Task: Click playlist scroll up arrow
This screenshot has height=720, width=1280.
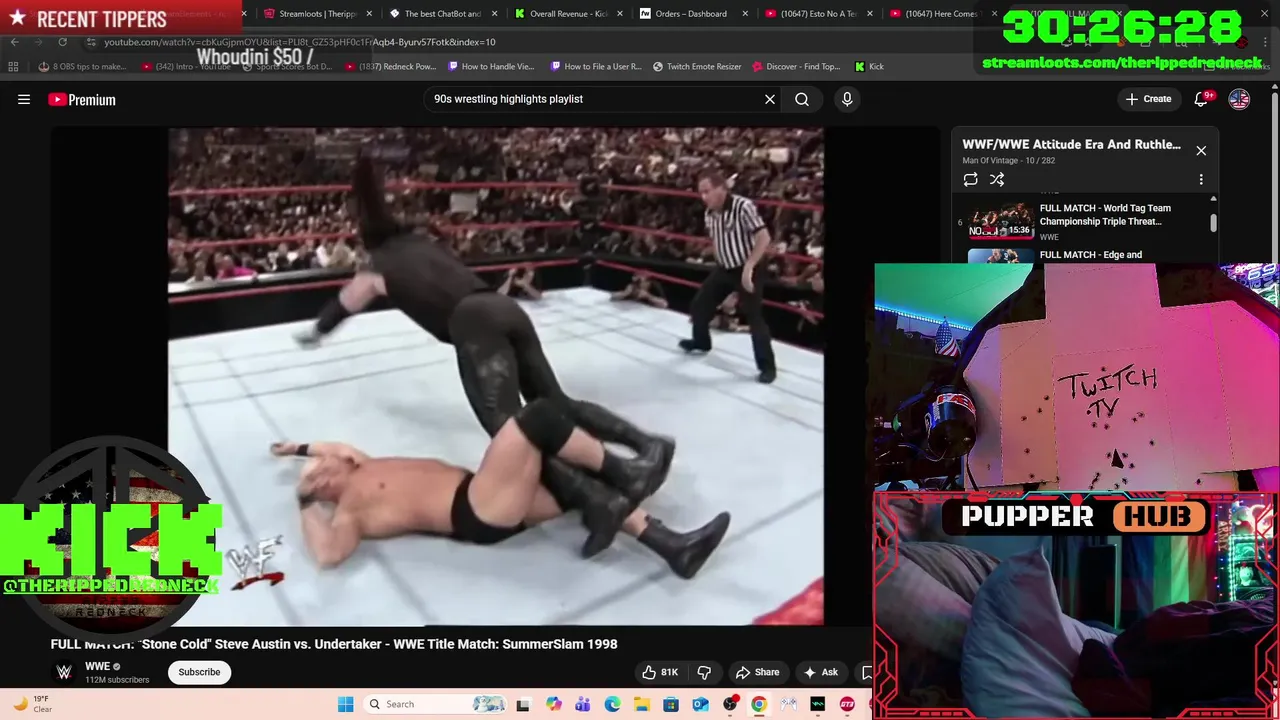Action: (1213, 199)
